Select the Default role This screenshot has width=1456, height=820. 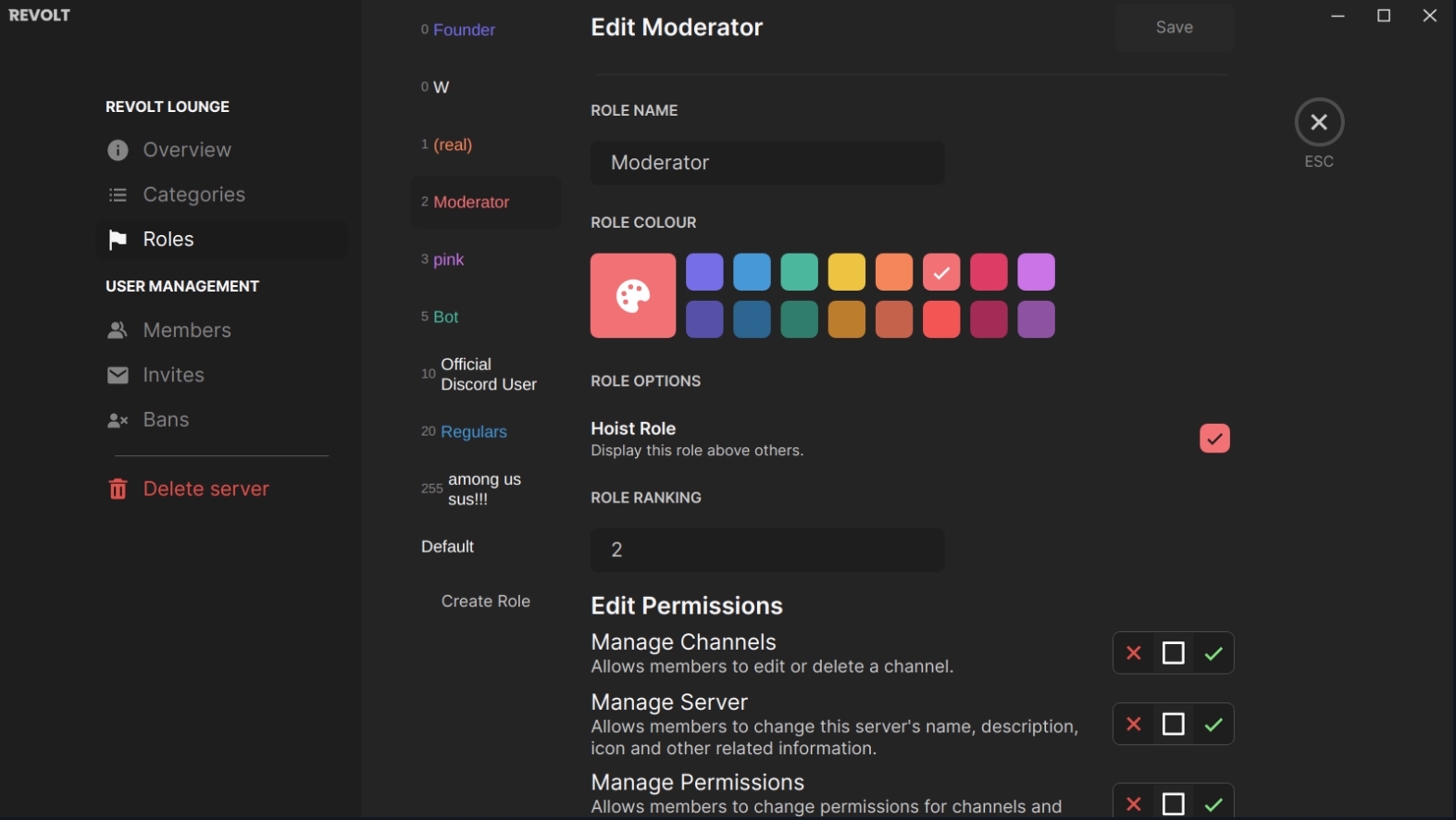tap(486, 546)
